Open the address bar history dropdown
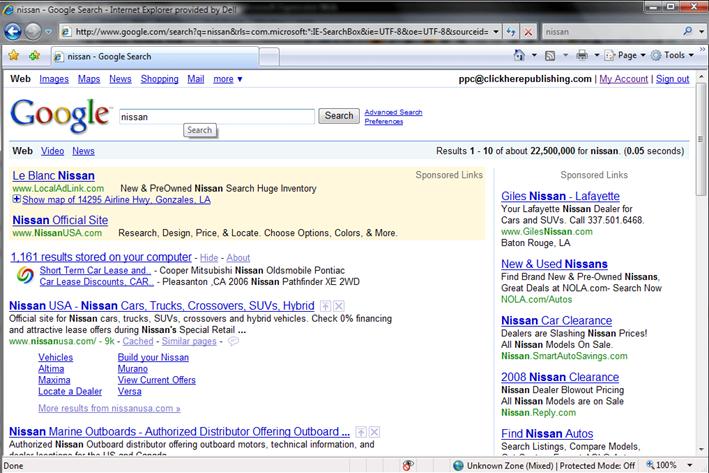The width and height of the screenshot is (709, 473). click(496, 32)
